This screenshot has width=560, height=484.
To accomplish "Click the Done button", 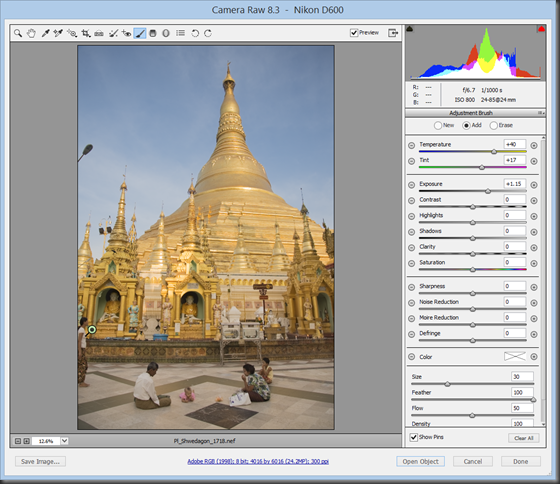I will 521,461.
